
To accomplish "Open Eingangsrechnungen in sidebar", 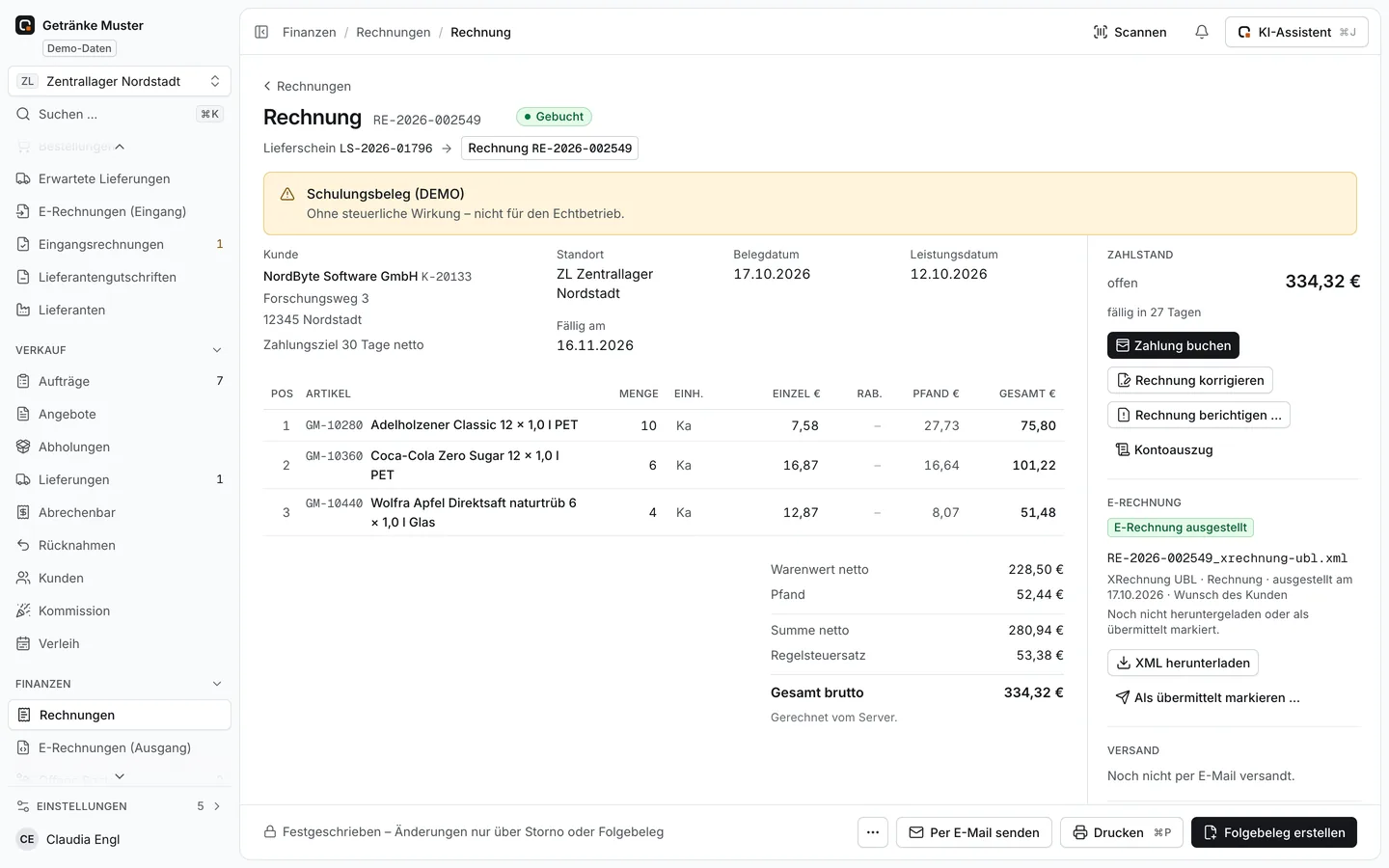I will click(120, 244).
